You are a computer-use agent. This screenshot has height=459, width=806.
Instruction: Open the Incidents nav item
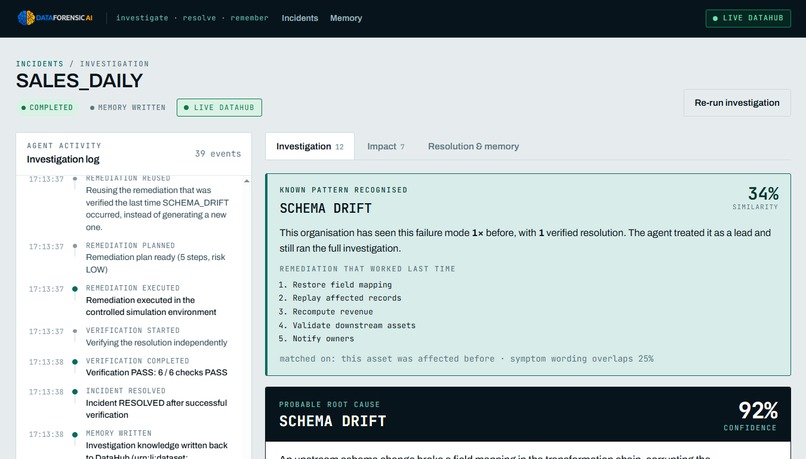pyautogui.click(x=300, y=18)
